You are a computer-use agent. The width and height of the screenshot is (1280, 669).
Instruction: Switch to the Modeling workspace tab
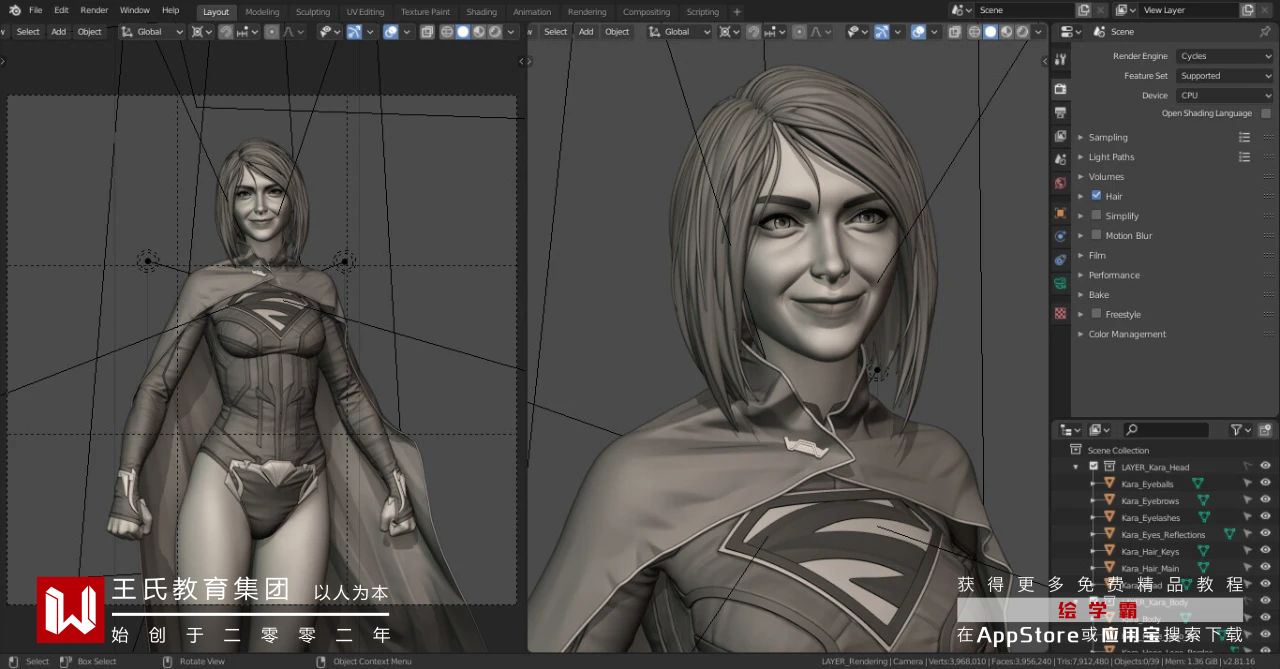pyautogui.click(x=262, y=12)
